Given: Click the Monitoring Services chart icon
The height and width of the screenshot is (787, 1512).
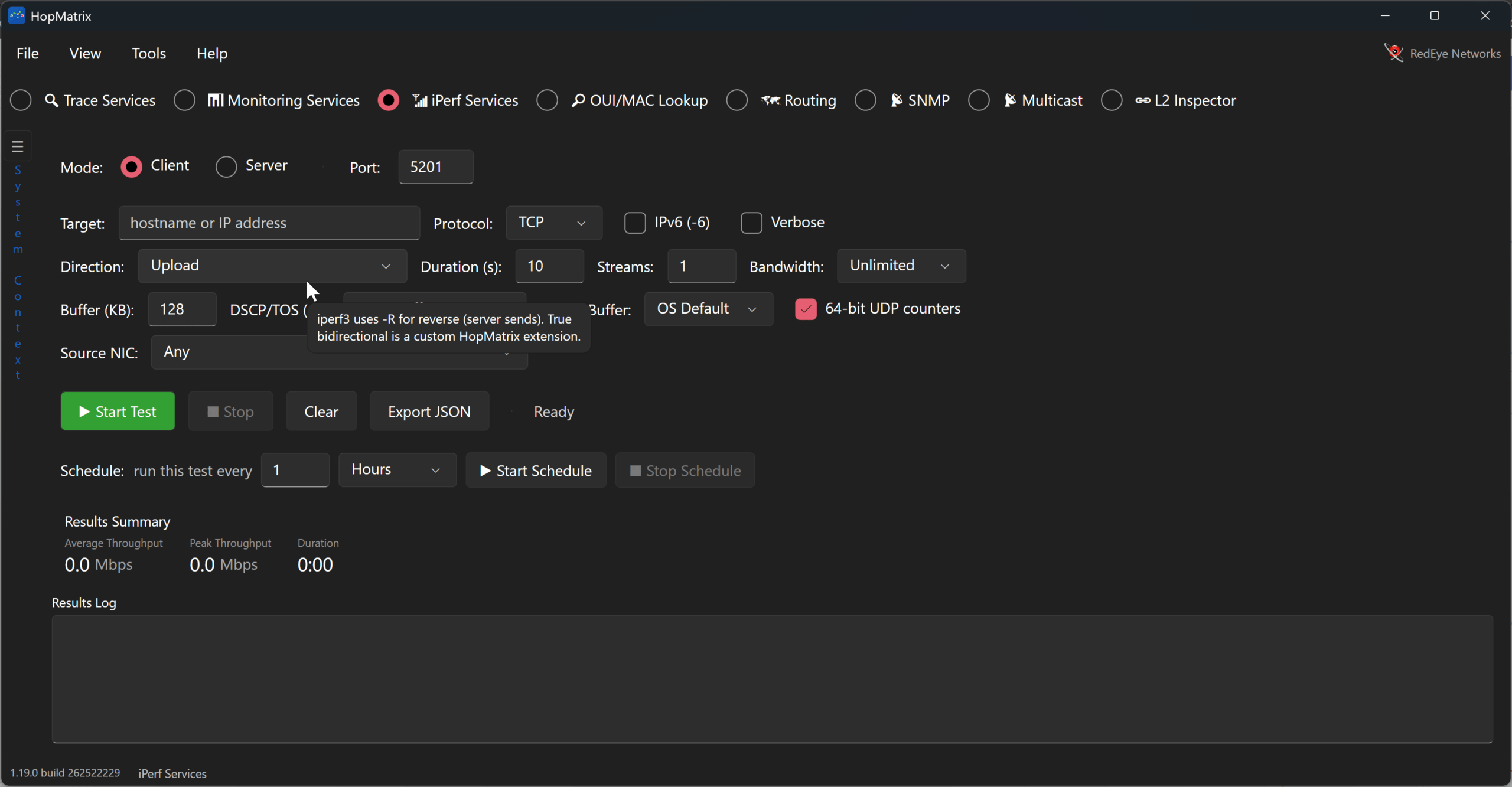Looking at the screenshot, I should [x=216, y=100].
